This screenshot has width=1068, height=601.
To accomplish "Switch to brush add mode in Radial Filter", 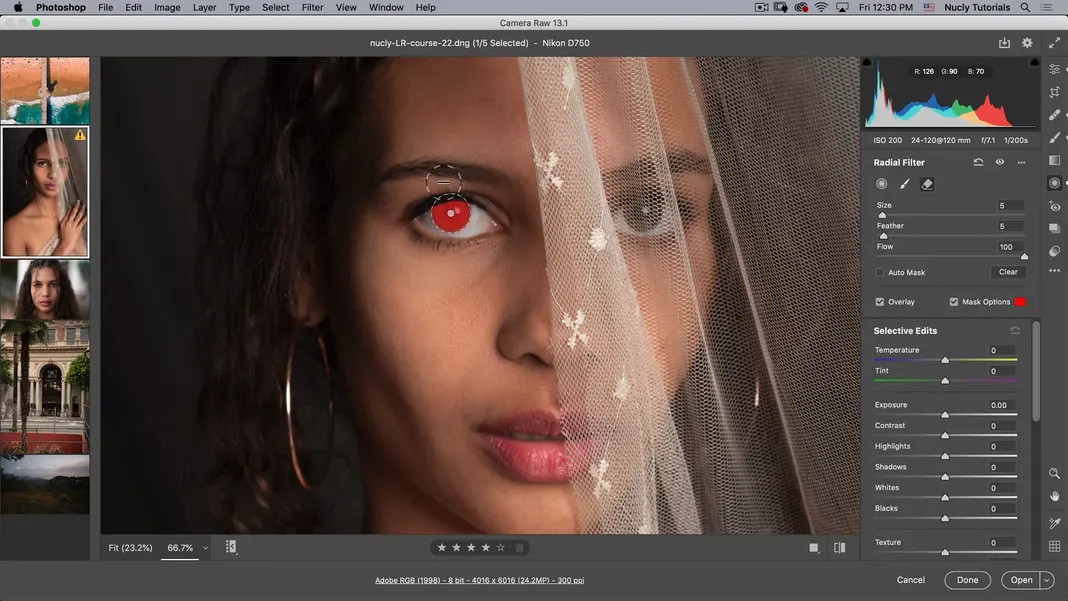I will pos(905,184).
